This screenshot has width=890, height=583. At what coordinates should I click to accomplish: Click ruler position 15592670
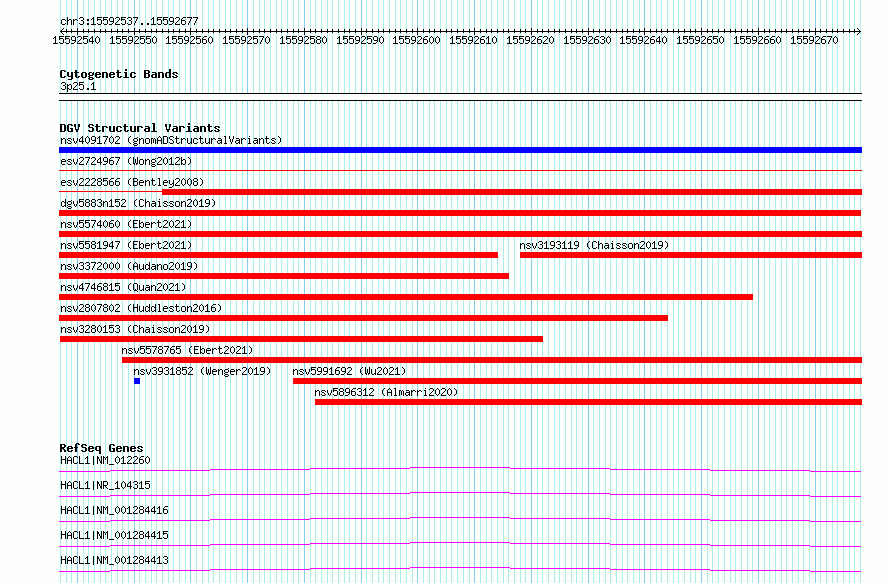(814, 40)
